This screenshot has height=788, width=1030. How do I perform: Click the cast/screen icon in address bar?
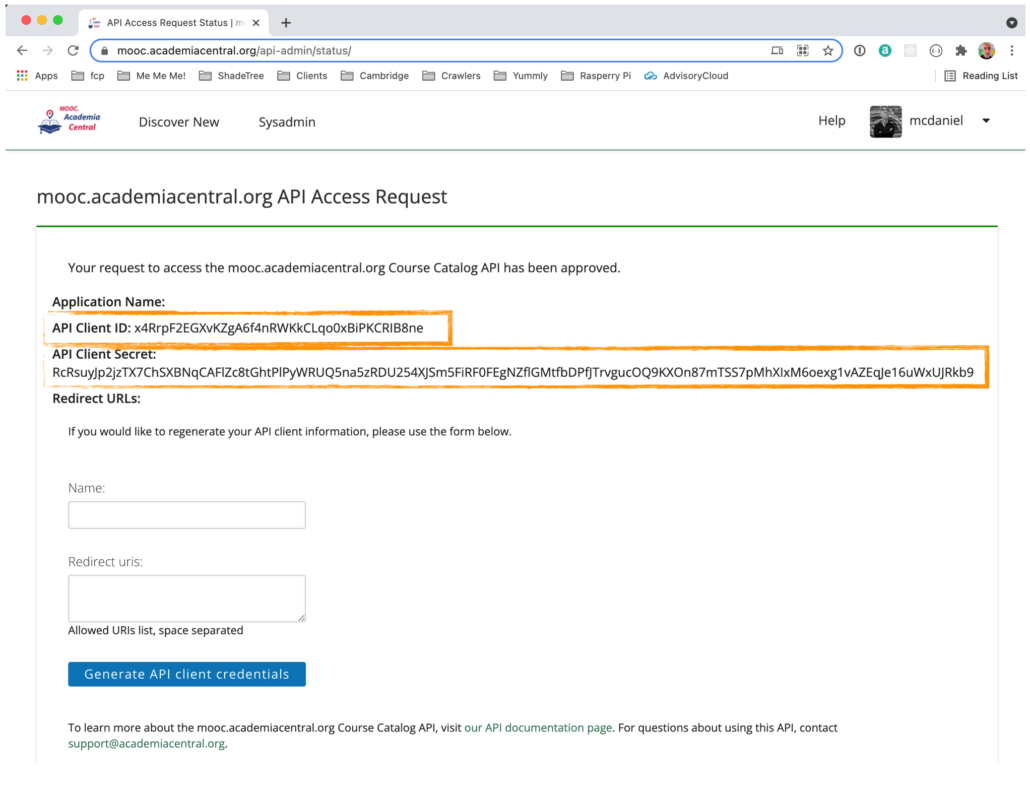(x=777, y=51)
